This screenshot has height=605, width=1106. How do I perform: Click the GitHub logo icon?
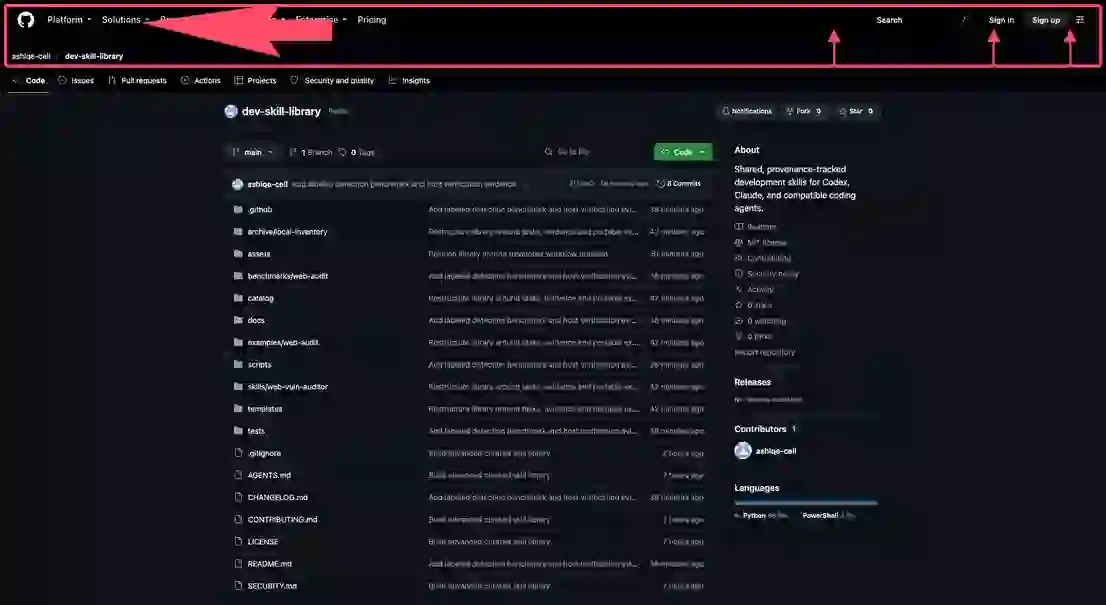point(25,20)
